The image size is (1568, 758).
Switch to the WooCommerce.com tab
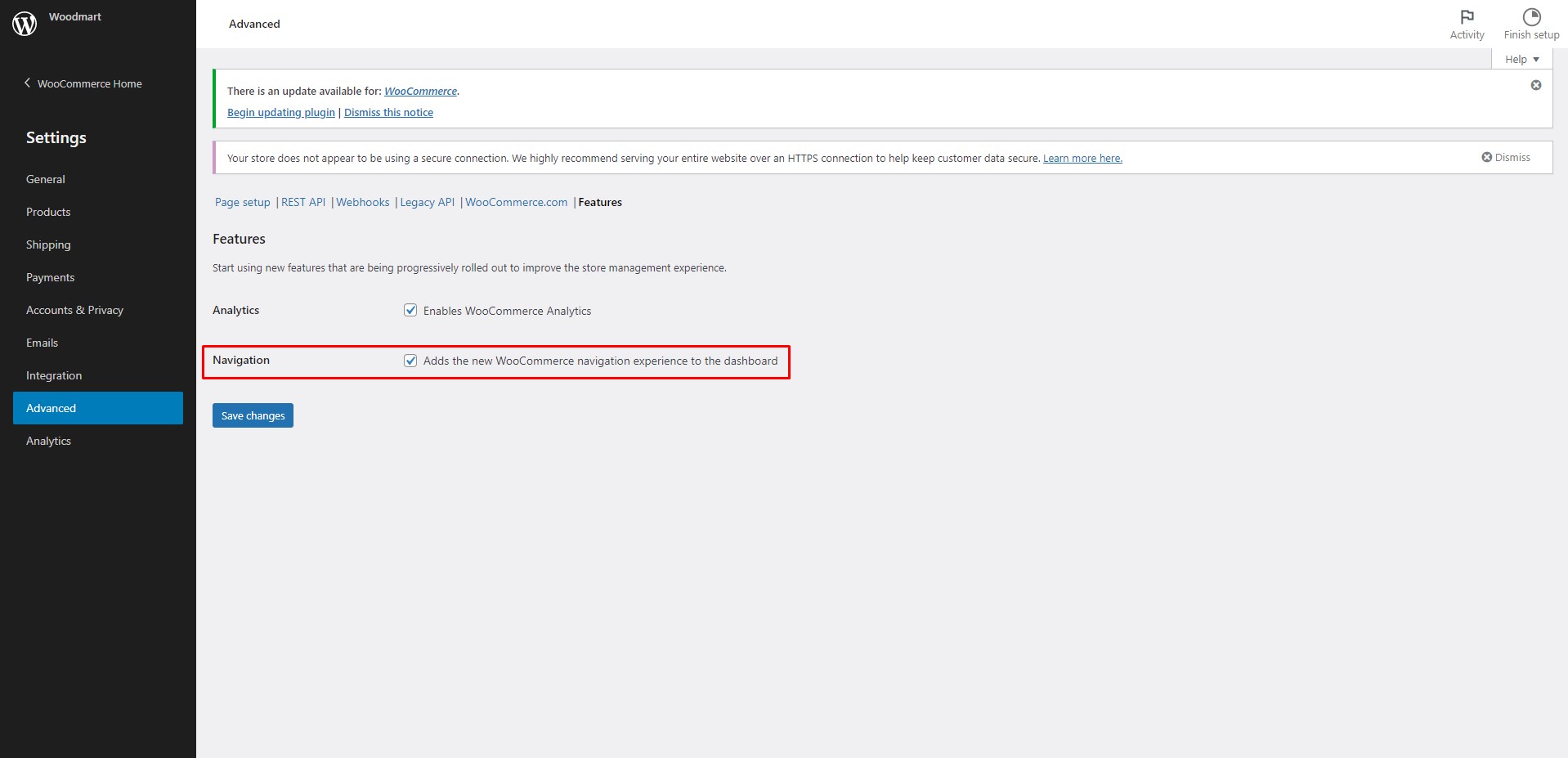click(x=517, y=202)
